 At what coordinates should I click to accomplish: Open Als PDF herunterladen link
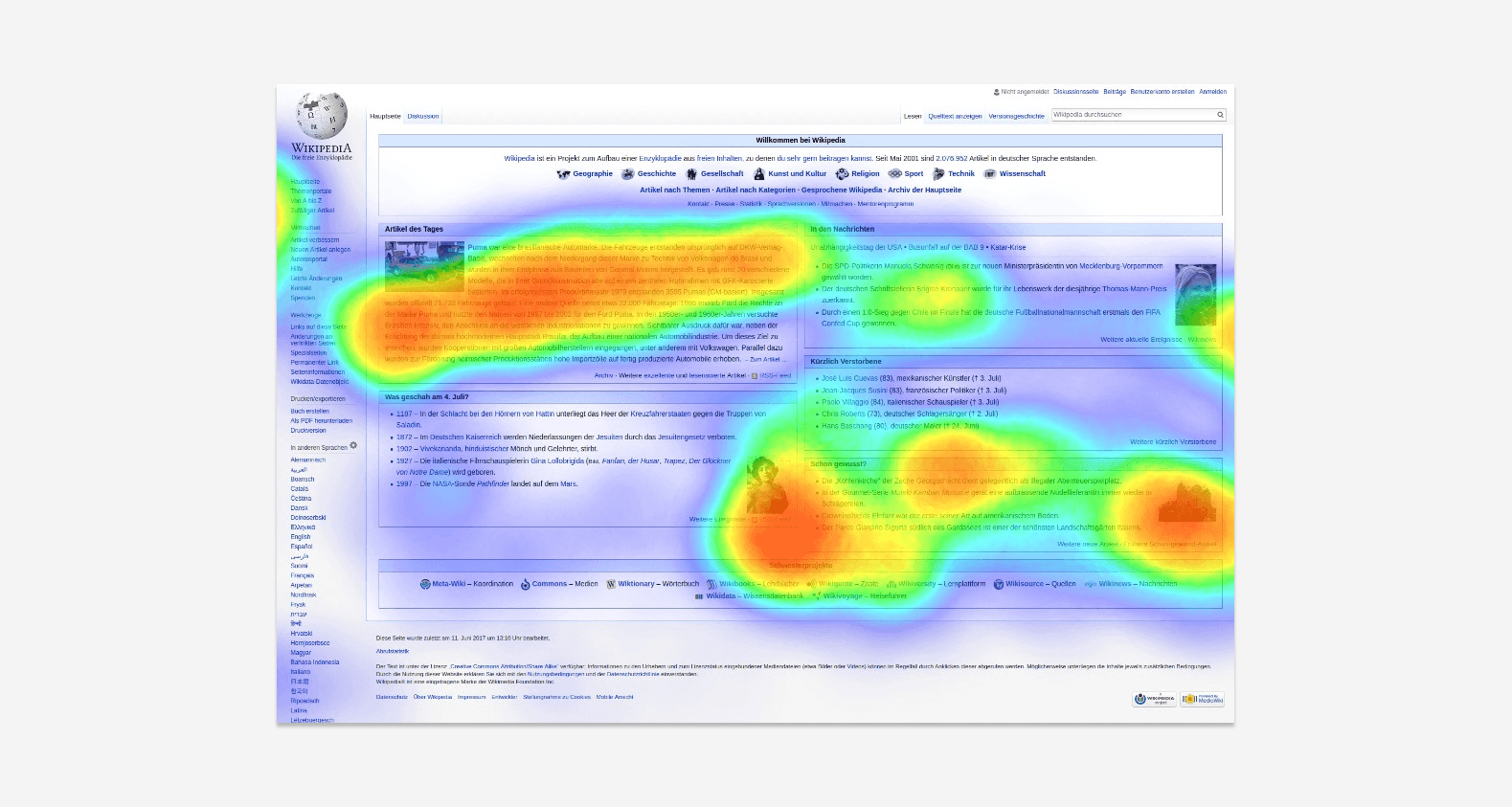(322, 421)
